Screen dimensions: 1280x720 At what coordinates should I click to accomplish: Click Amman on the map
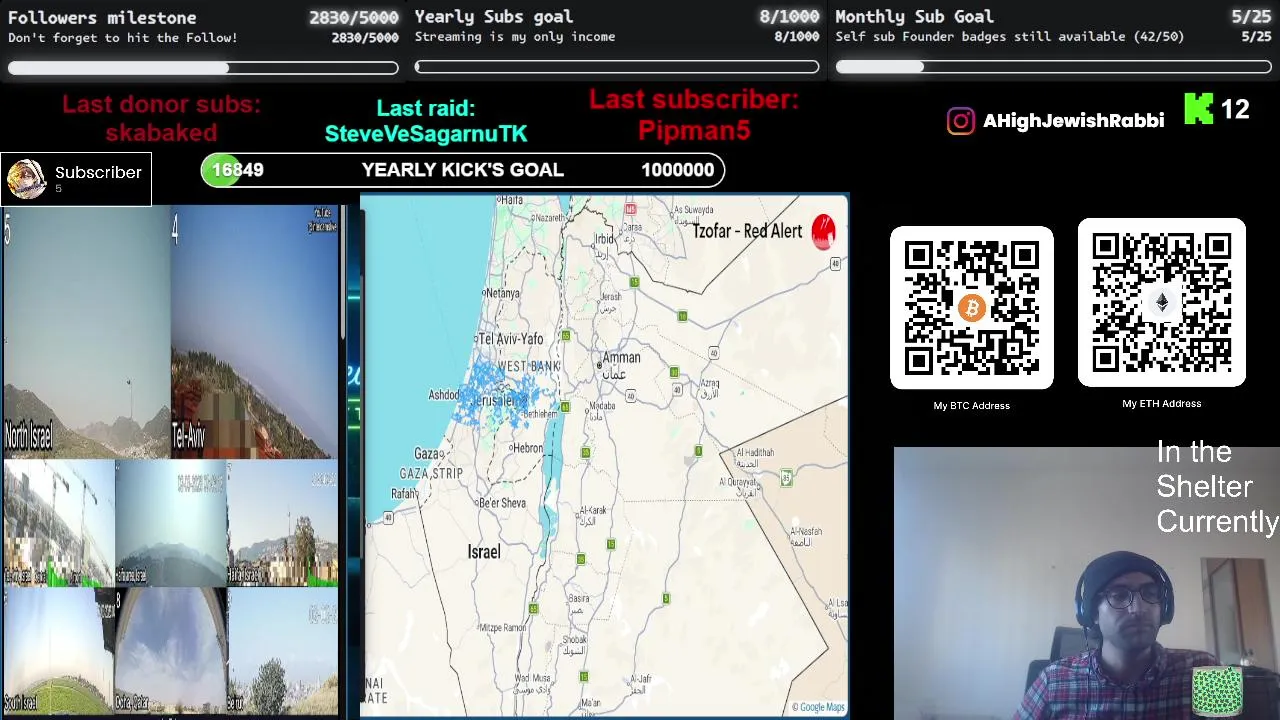pyautogui.click(x=621, y=358)
